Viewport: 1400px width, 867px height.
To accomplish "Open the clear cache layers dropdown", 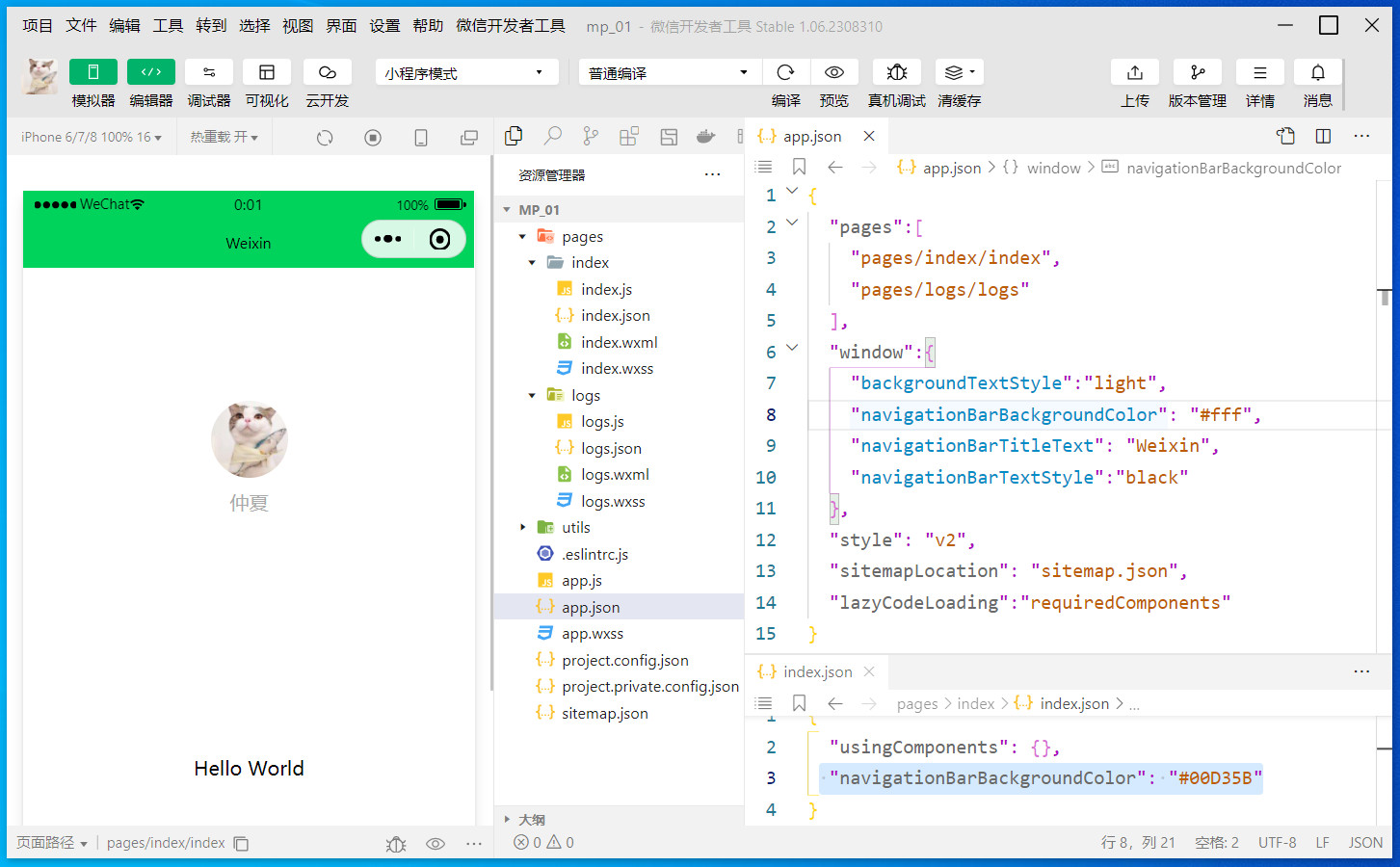I will pyautogui.click(x=960, y=72).
